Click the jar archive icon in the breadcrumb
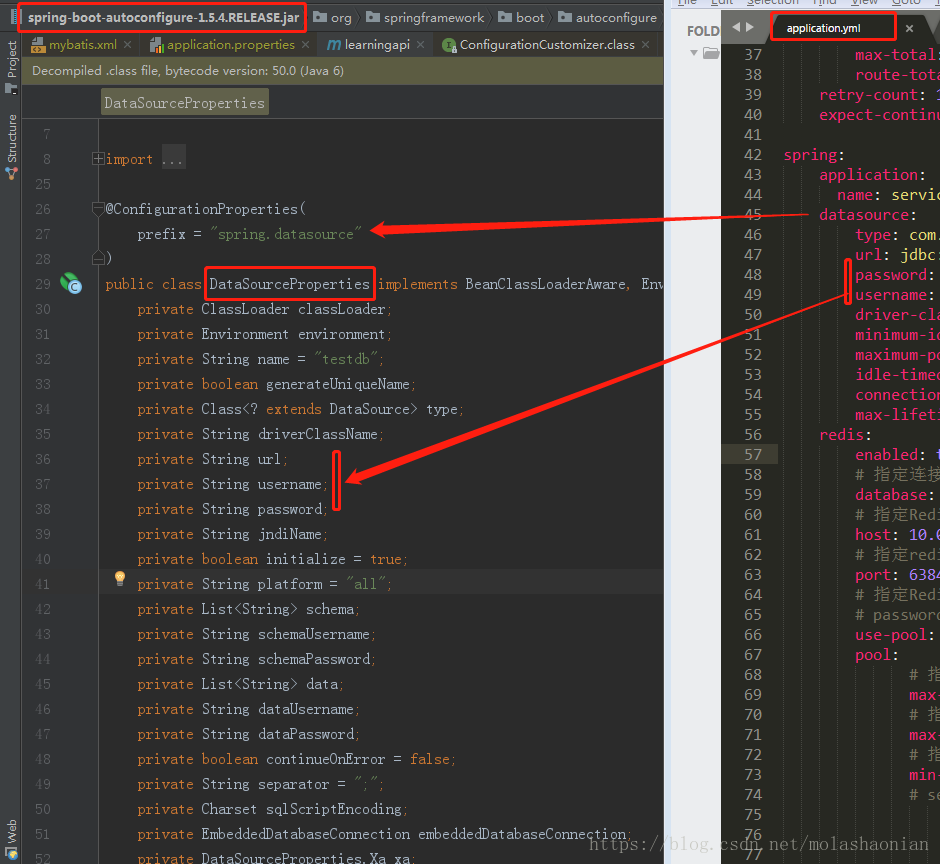The width and height of the screenshot is (940, 864). 13,17
